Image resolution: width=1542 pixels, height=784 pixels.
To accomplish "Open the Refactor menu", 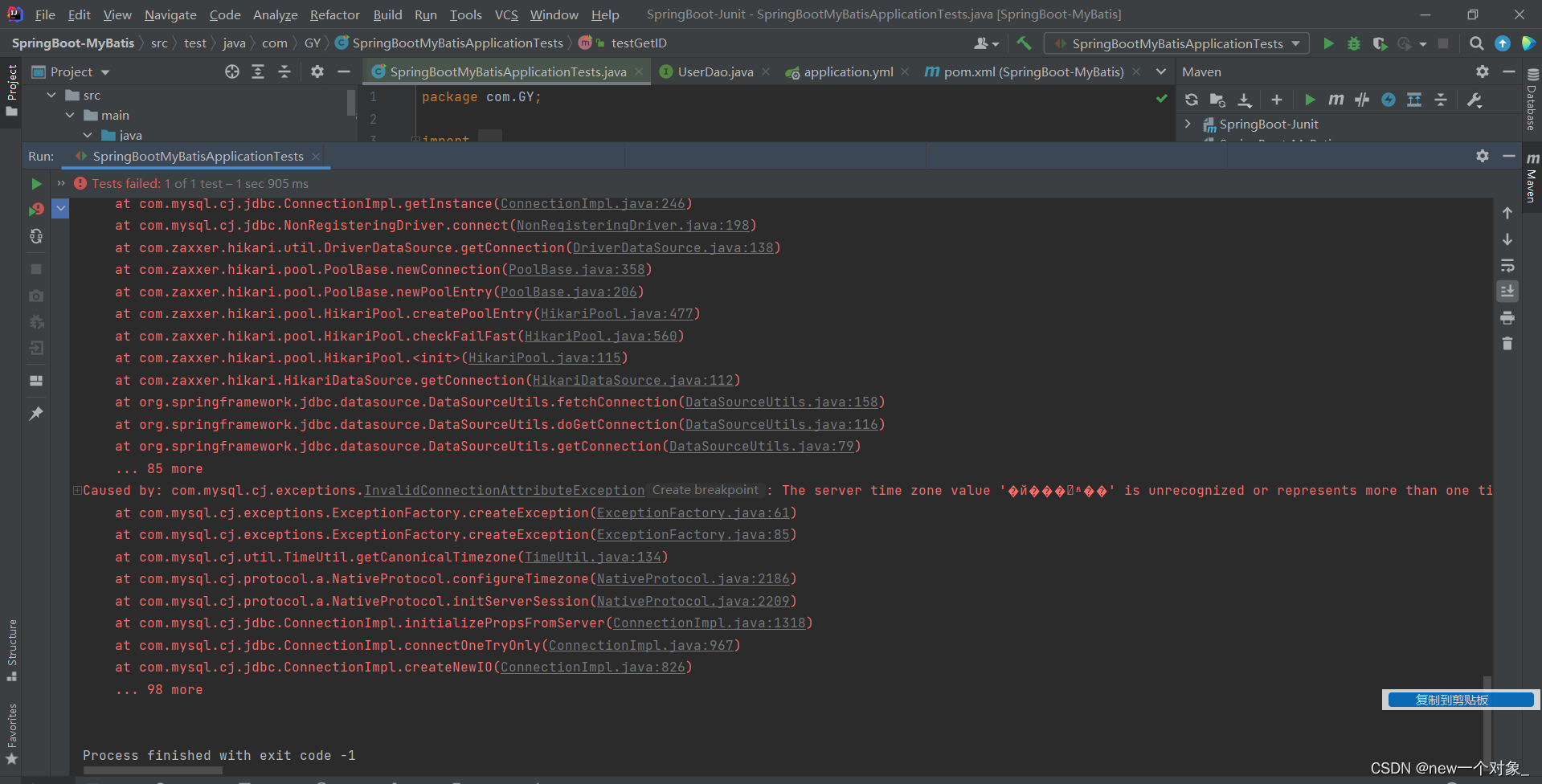I will tap(334, 14).
